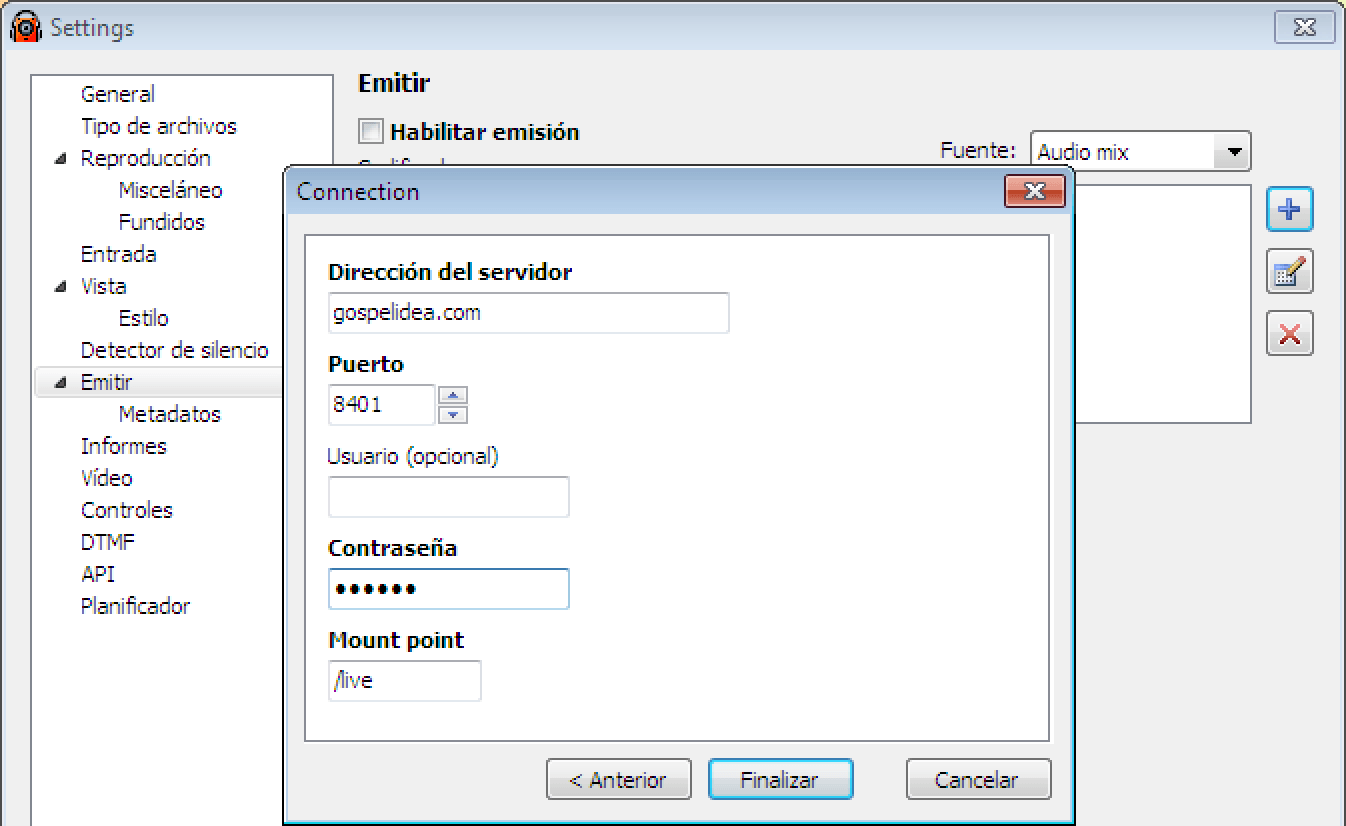Close the Connection dialog
This screenshot has height=826, width=1346.
pyautogui.click(x=1034, y=191)
